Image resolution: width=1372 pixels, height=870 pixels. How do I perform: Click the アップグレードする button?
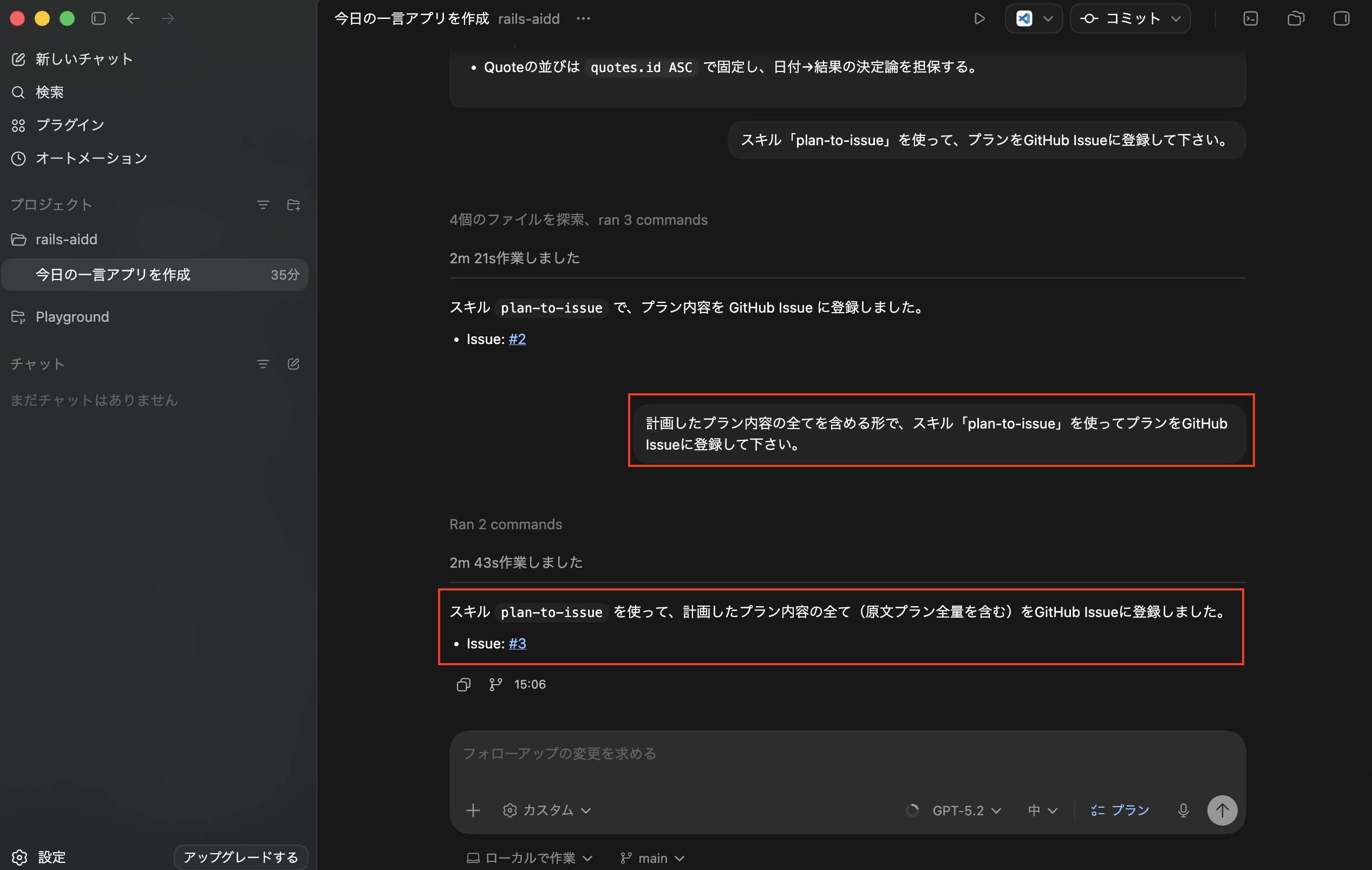pyautogui.click(x=240, y=857)
